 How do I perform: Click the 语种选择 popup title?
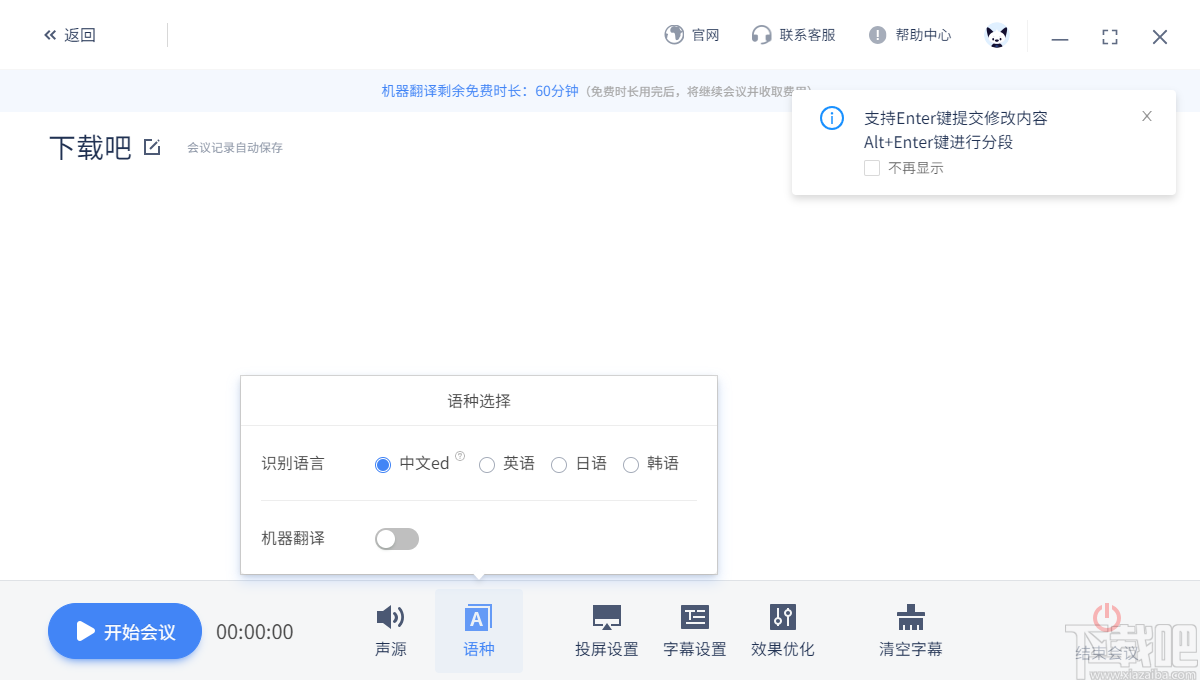point(479,401)
